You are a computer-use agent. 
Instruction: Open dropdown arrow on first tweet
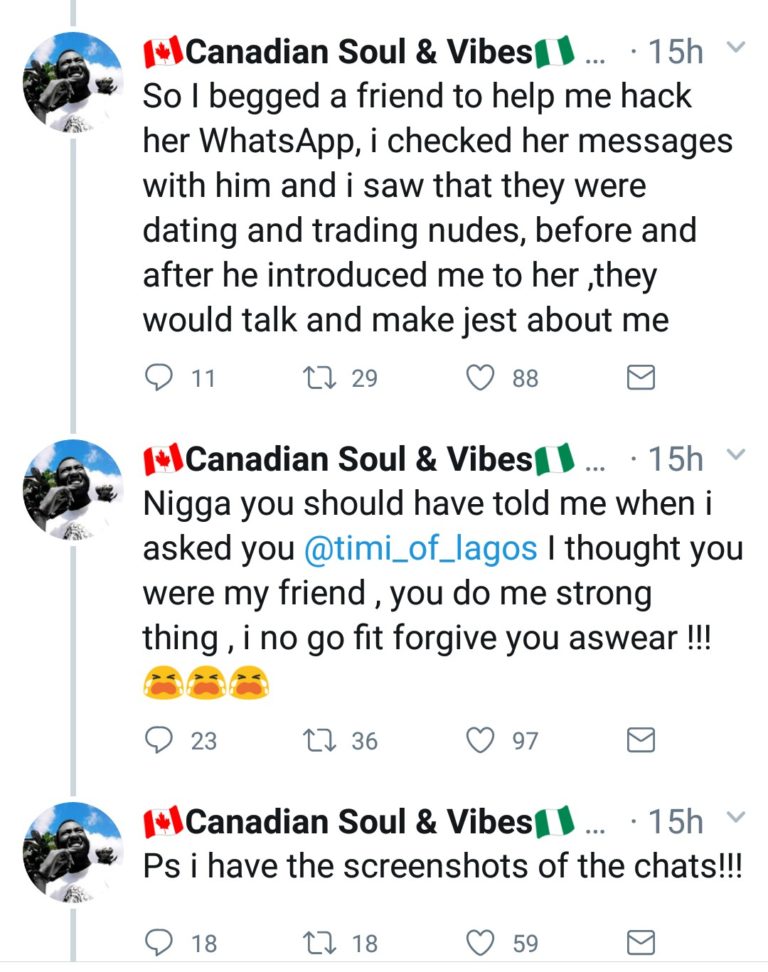pyautogui.click(x=735, y=48)
